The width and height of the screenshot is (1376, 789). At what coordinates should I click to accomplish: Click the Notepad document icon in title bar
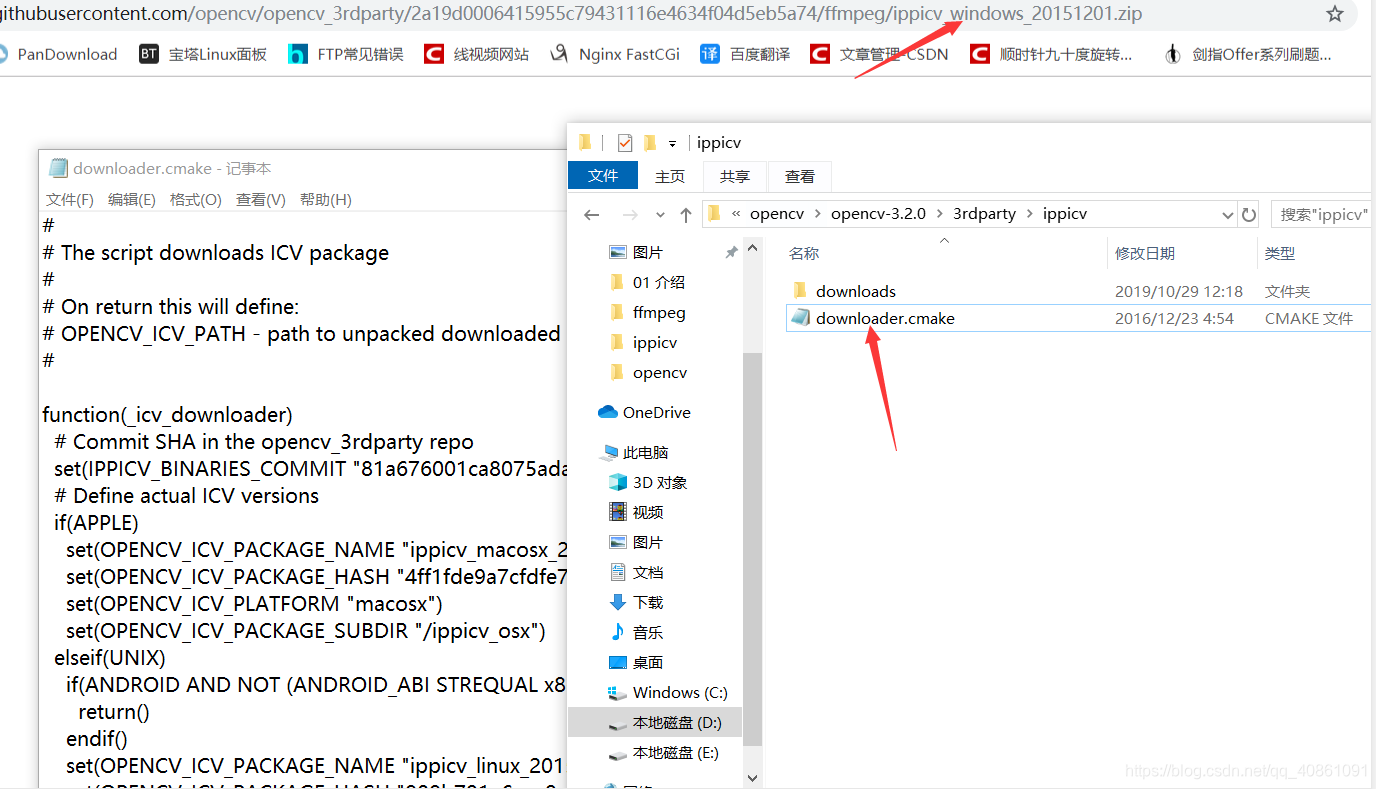(58, 168)
